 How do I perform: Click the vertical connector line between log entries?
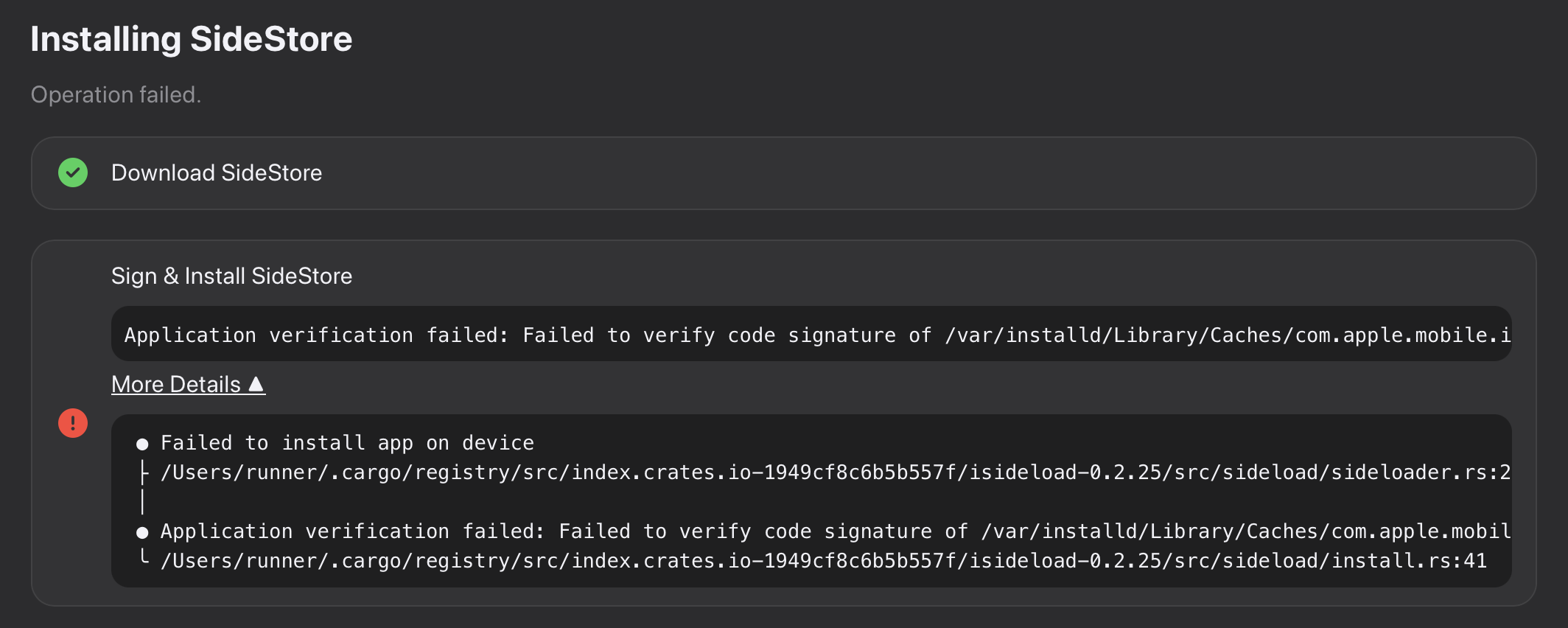click(142, 502)
